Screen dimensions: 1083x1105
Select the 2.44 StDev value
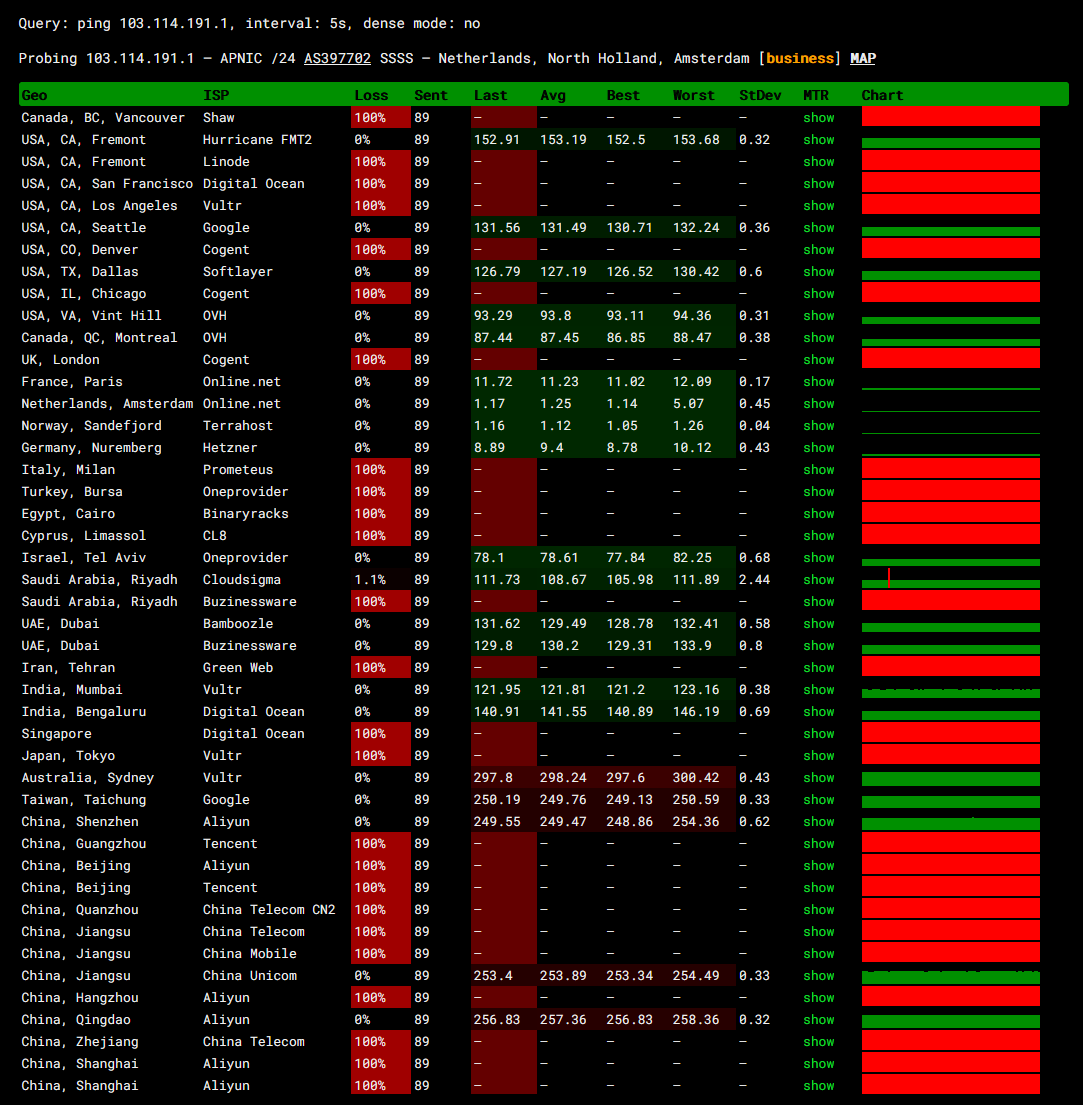754,579
